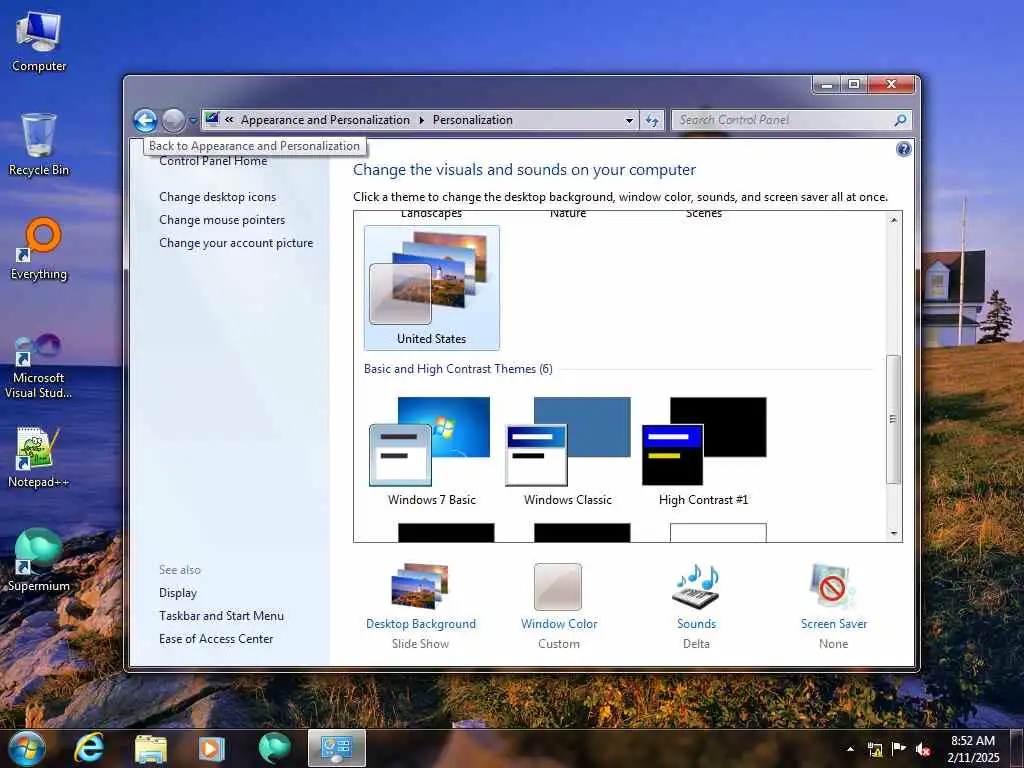This screenshot has width=1024, height=768.
Task: Open the Control Panel icon menu in the address bar
Action: point(212,120)
